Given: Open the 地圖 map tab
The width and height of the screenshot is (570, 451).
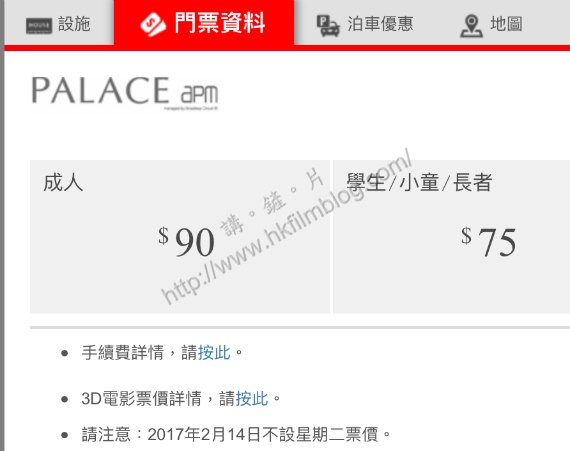Looking at the screenshot, I should 491,24.
